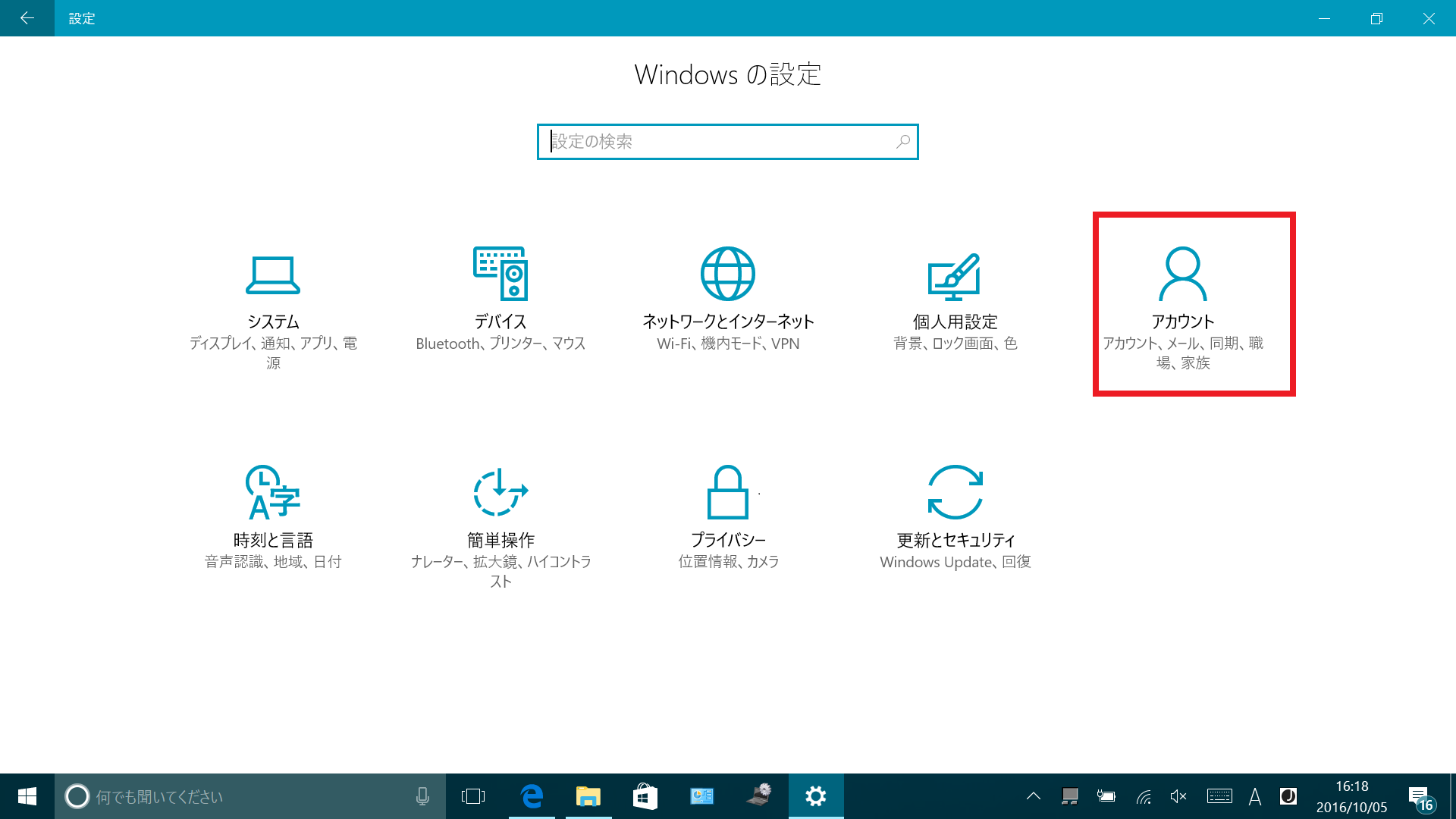Click the muted volume tray icon
The image size is (1456, 819).
1178,796
